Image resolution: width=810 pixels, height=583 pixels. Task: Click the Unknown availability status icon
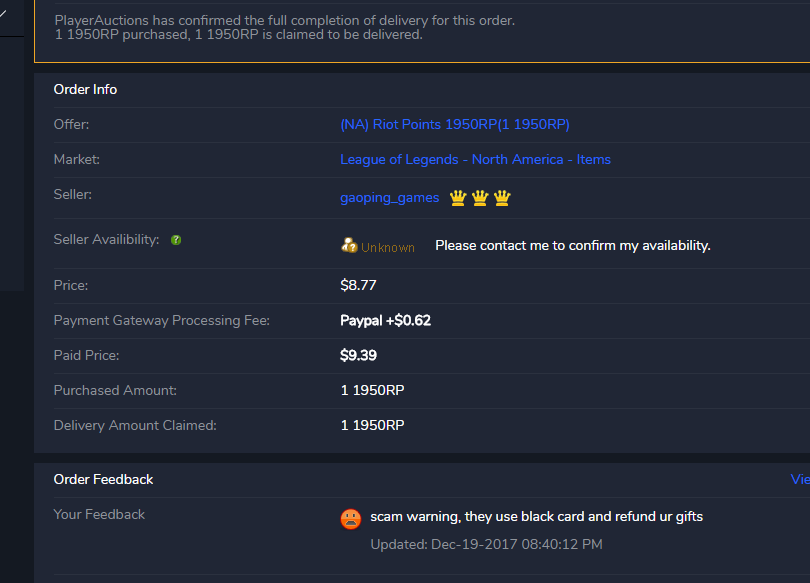click(x=348, y=245)
